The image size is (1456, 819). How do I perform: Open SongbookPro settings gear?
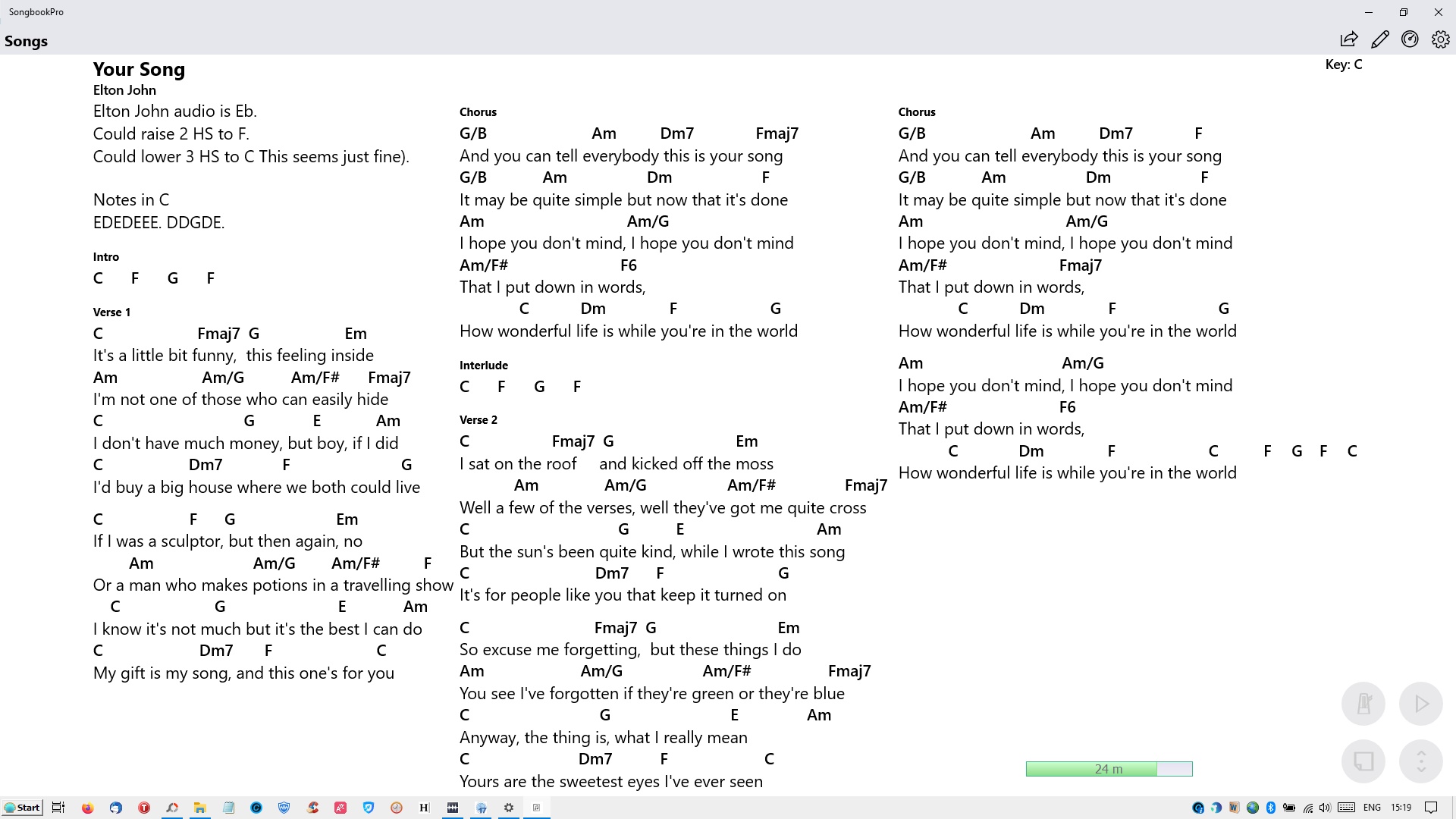[x=1440, y=39]
